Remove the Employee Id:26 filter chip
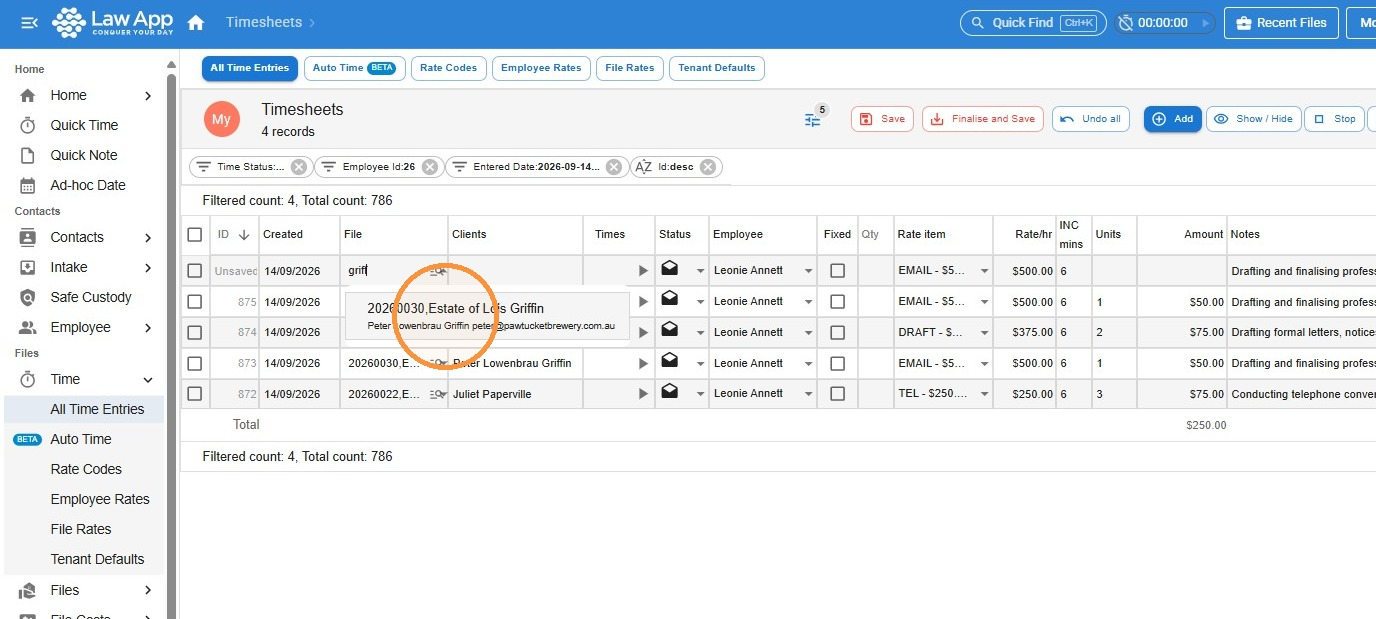Viewport: 1376px width, 619px height. (429, 167)
